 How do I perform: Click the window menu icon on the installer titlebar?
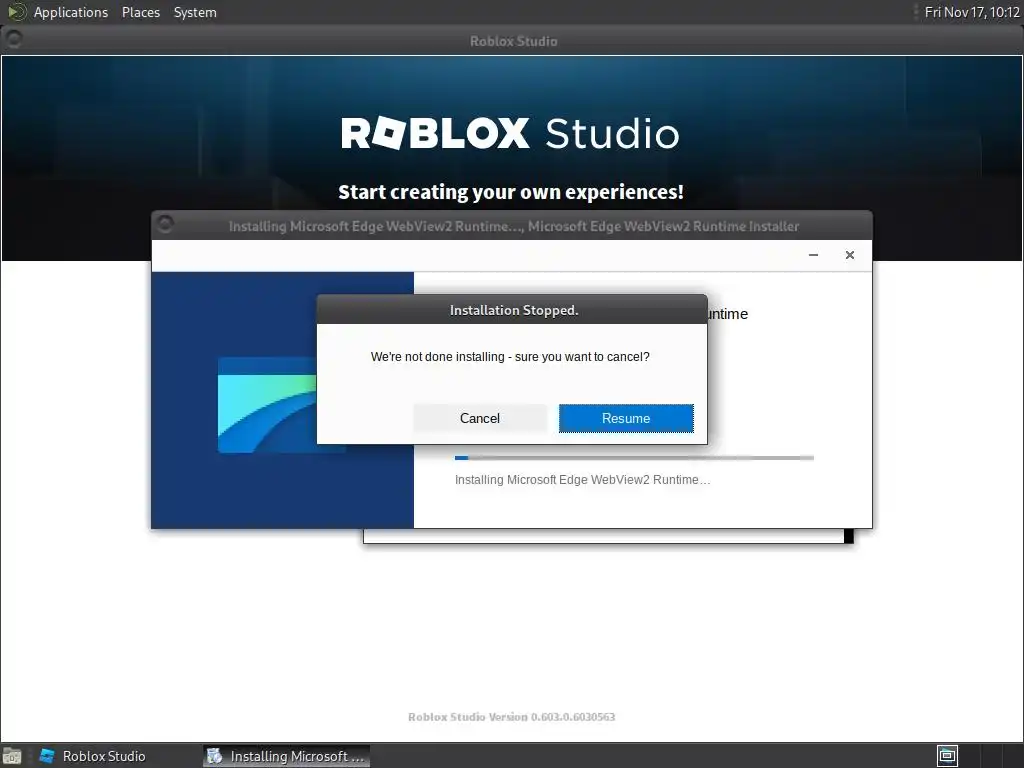[x=165, y=225]
